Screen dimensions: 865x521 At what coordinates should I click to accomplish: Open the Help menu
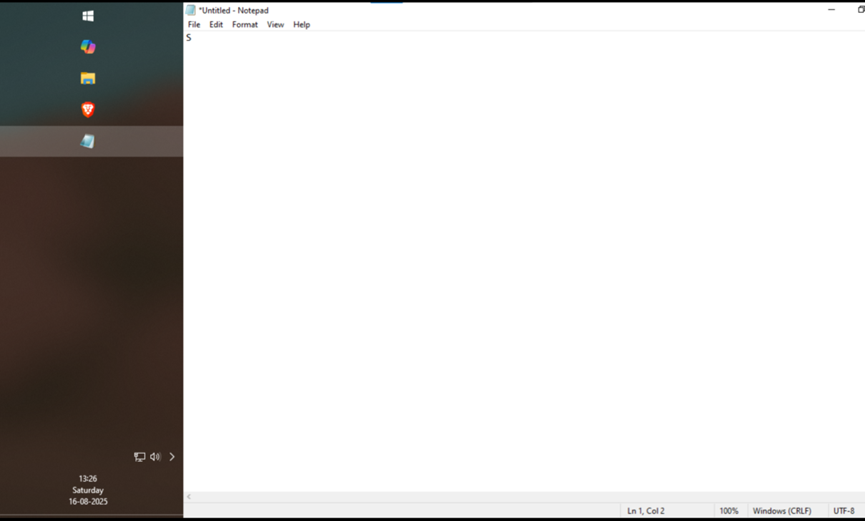[x=301, y=24]
